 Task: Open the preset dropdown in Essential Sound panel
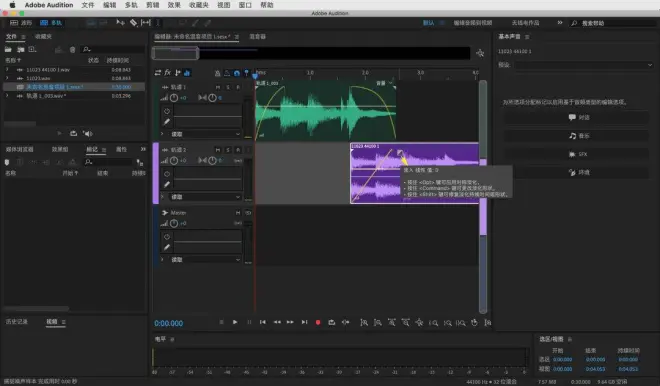click(x=584, y=65)
